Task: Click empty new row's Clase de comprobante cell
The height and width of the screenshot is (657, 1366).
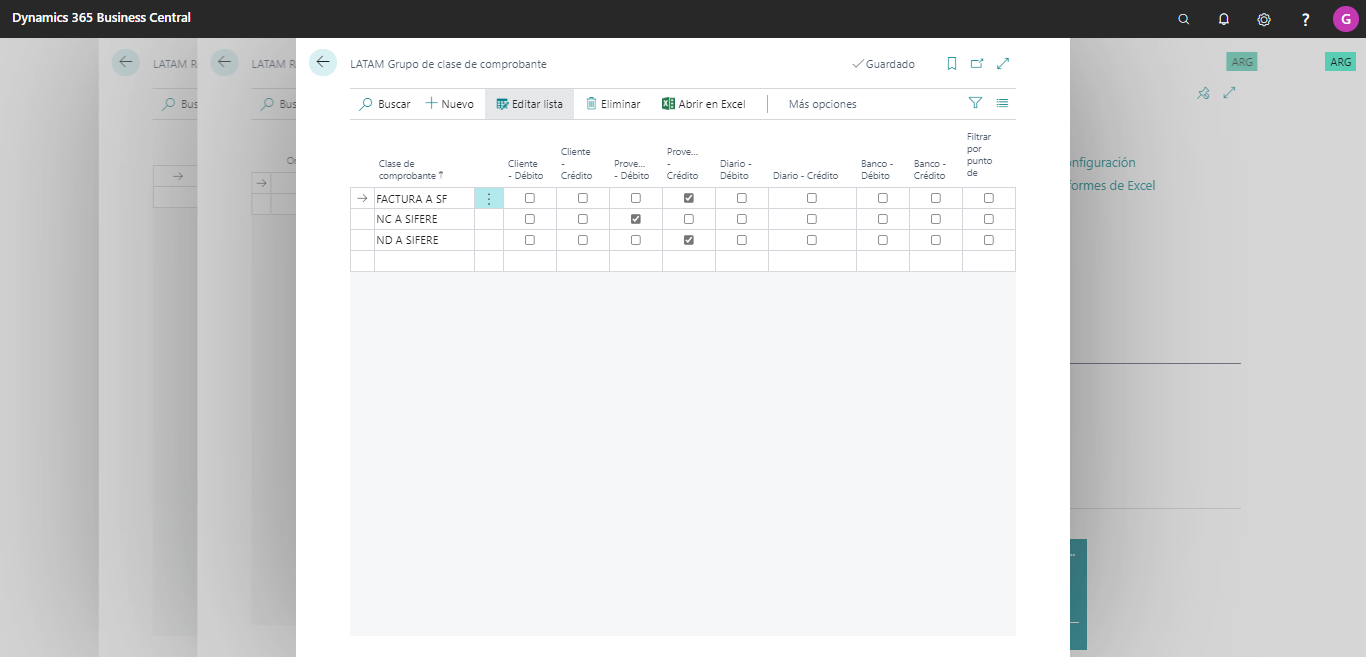Action: (424, 261)
